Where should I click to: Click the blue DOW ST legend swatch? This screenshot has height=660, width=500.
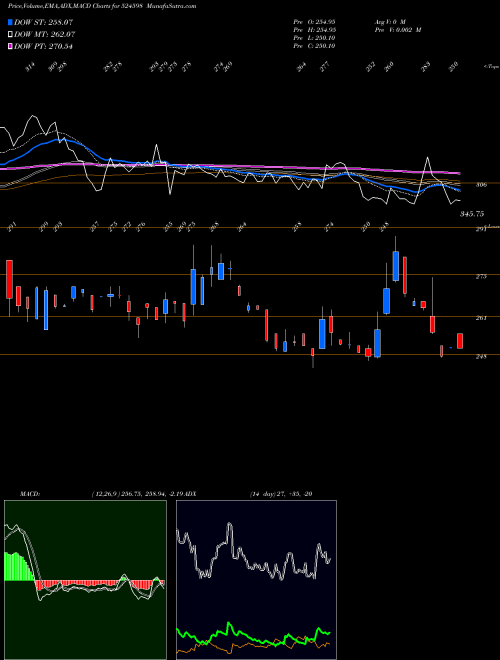(x=10, y=22)
